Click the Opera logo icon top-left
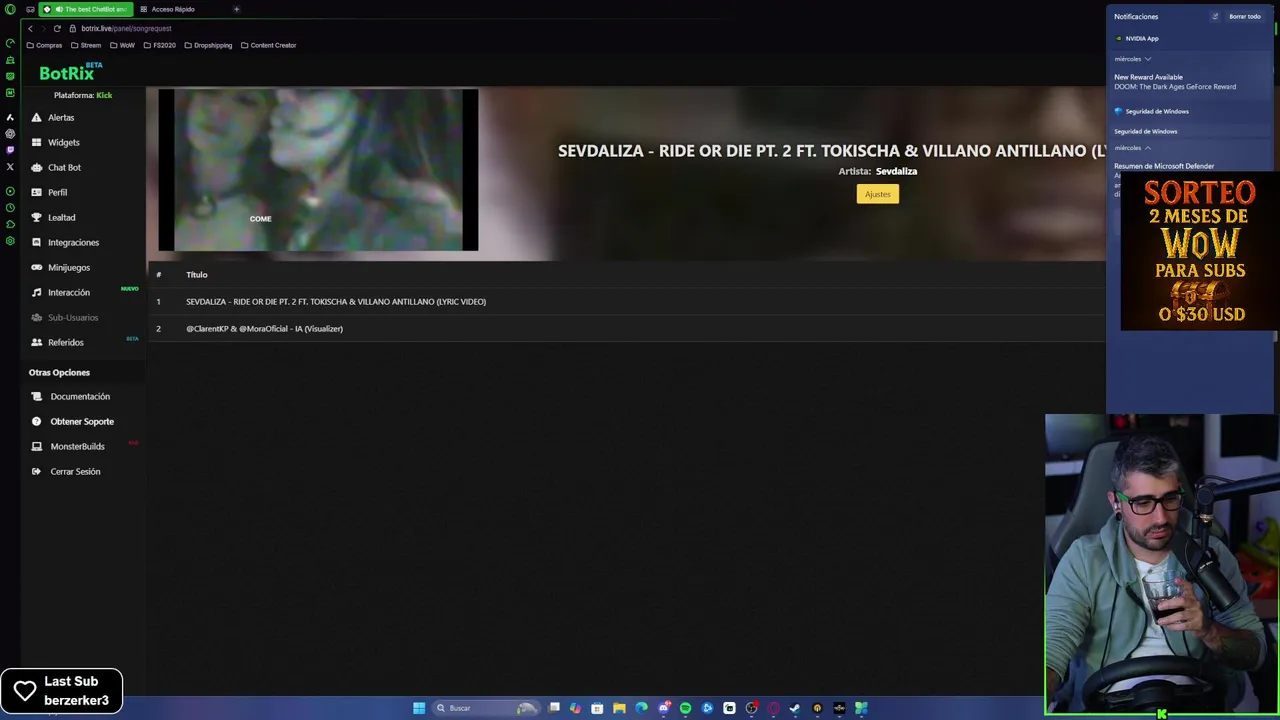 point(10,9)
